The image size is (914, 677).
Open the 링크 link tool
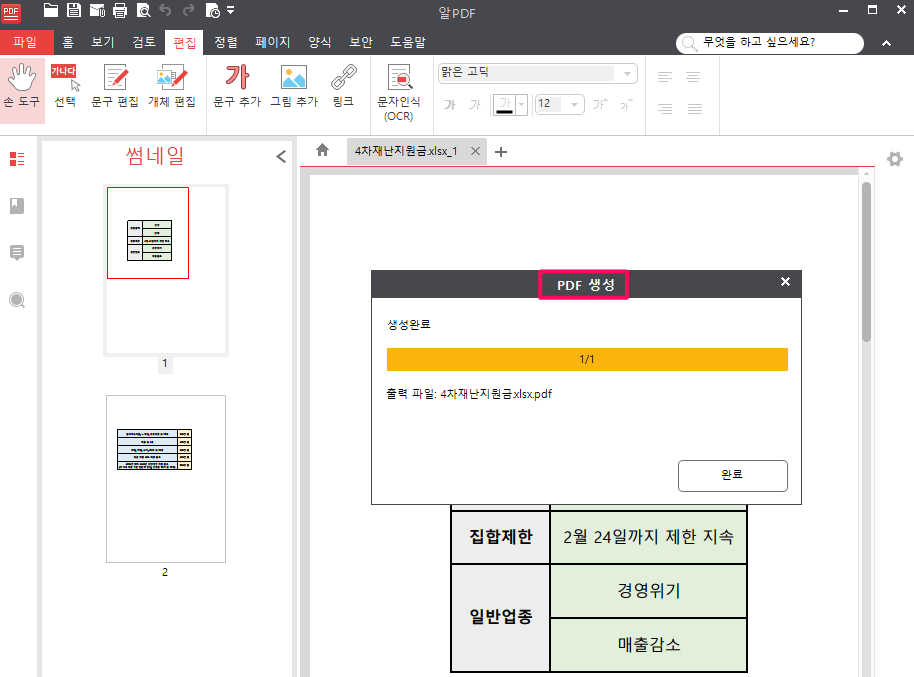[344, 88]
